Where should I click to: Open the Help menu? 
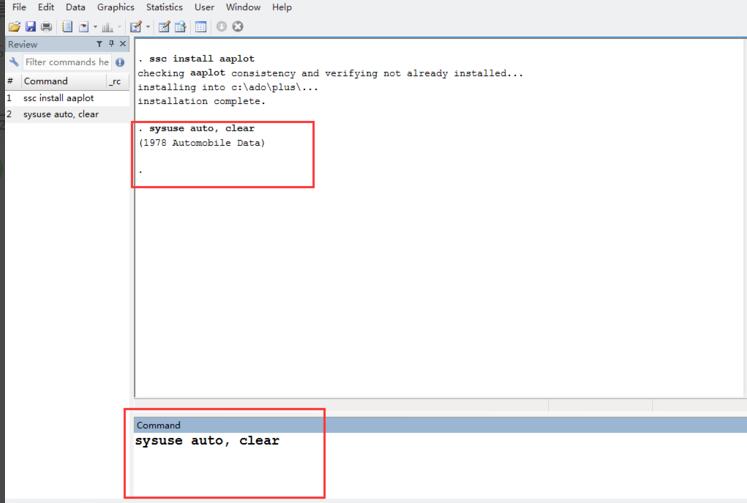click(282, 7)
